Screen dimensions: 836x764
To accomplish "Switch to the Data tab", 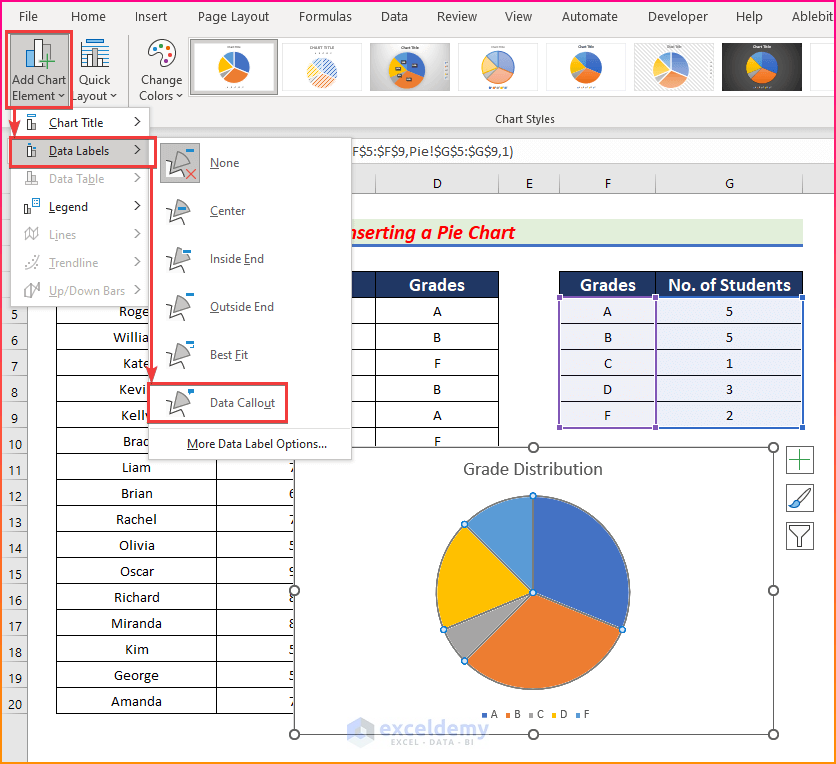I will pyautogui.click(x=394, y=17).
